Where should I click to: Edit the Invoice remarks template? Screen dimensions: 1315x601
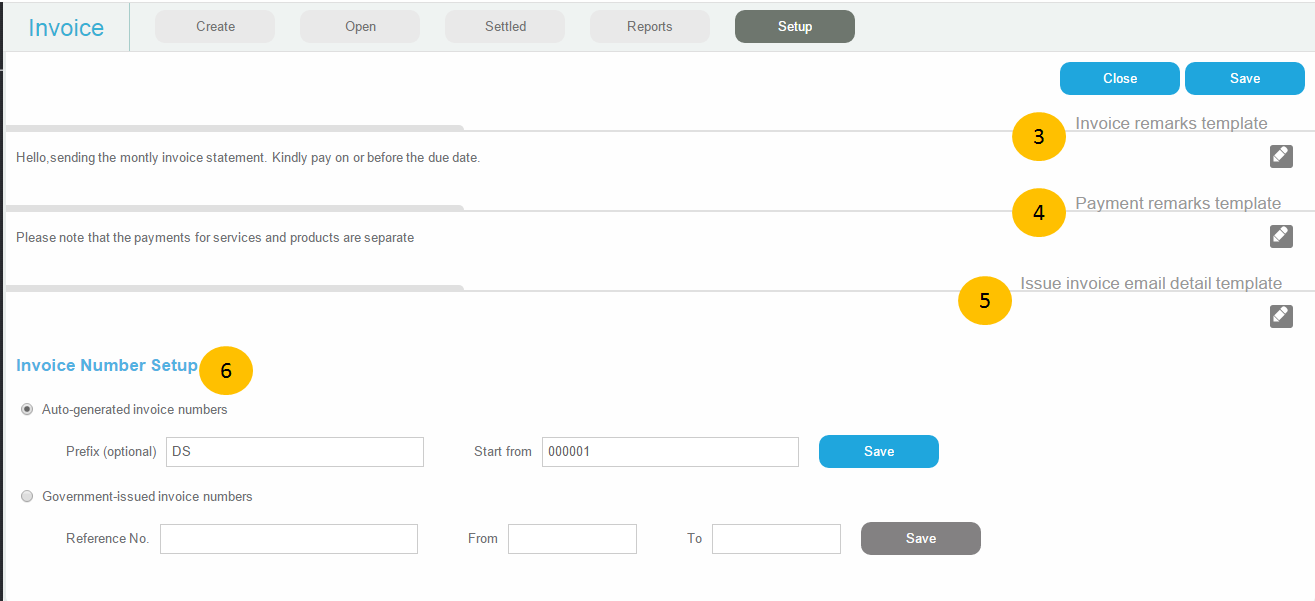coord(1281,156)
